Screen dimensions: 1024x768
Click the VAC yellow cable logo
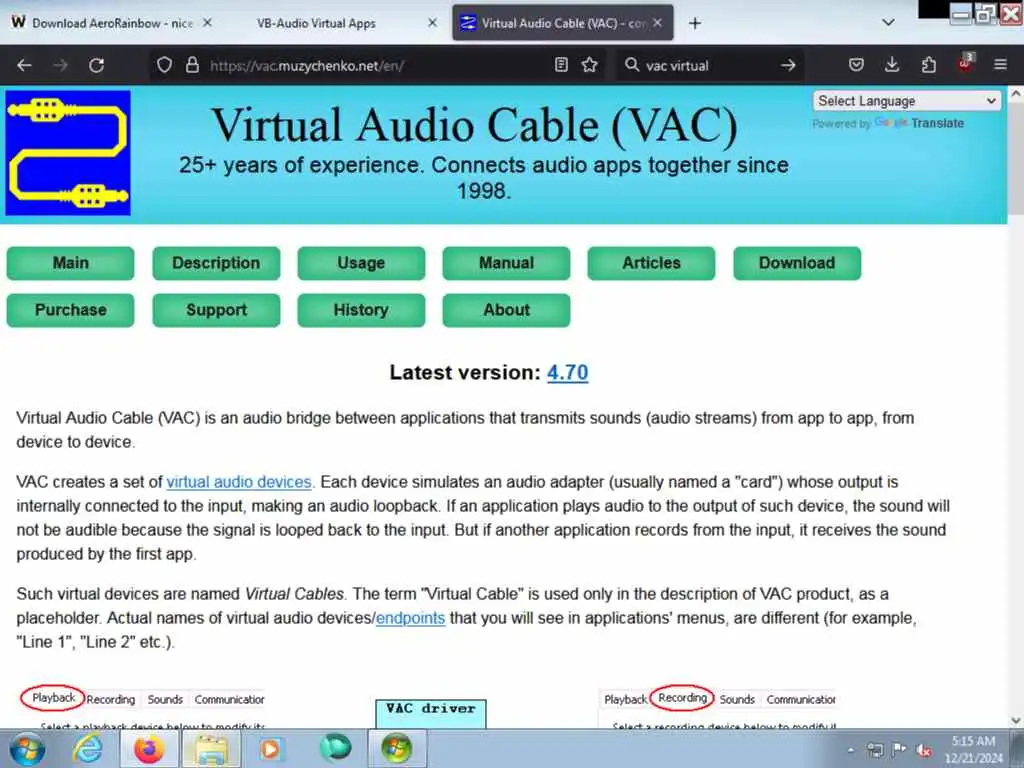click(x=68, y=153)
